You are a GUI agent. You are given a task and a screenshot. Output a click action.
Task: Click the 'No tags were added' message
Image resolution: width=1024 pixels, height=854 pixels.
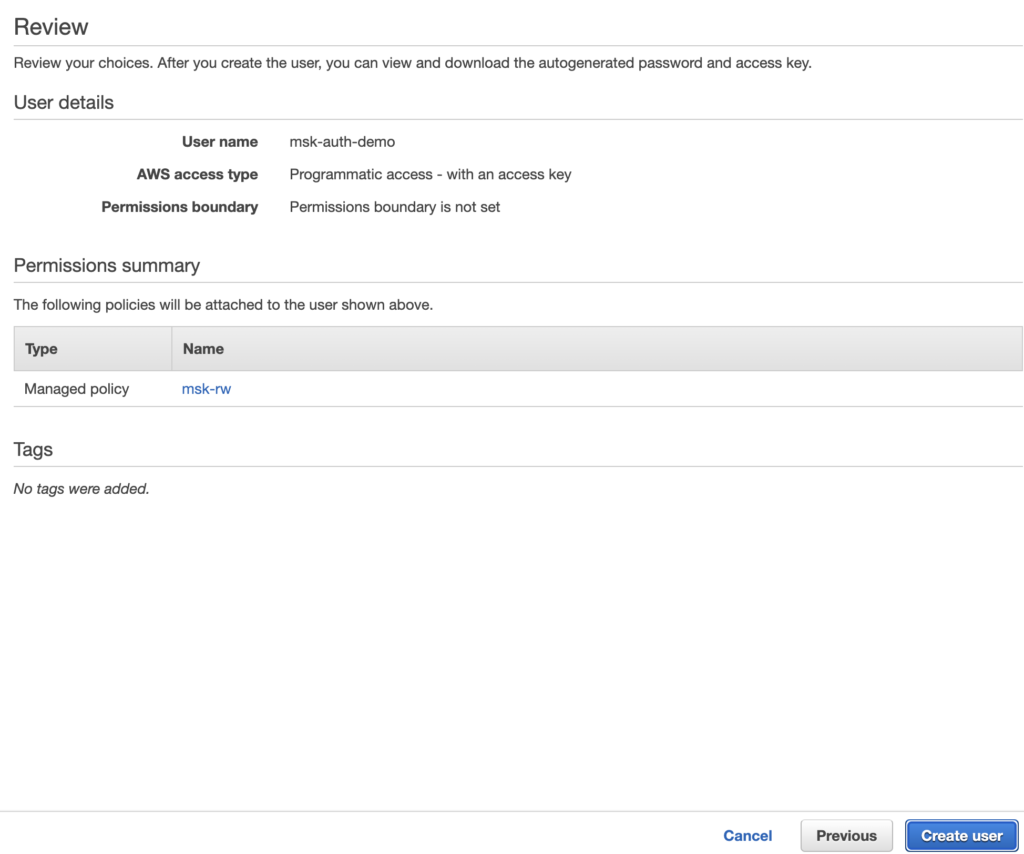point(81,489)
